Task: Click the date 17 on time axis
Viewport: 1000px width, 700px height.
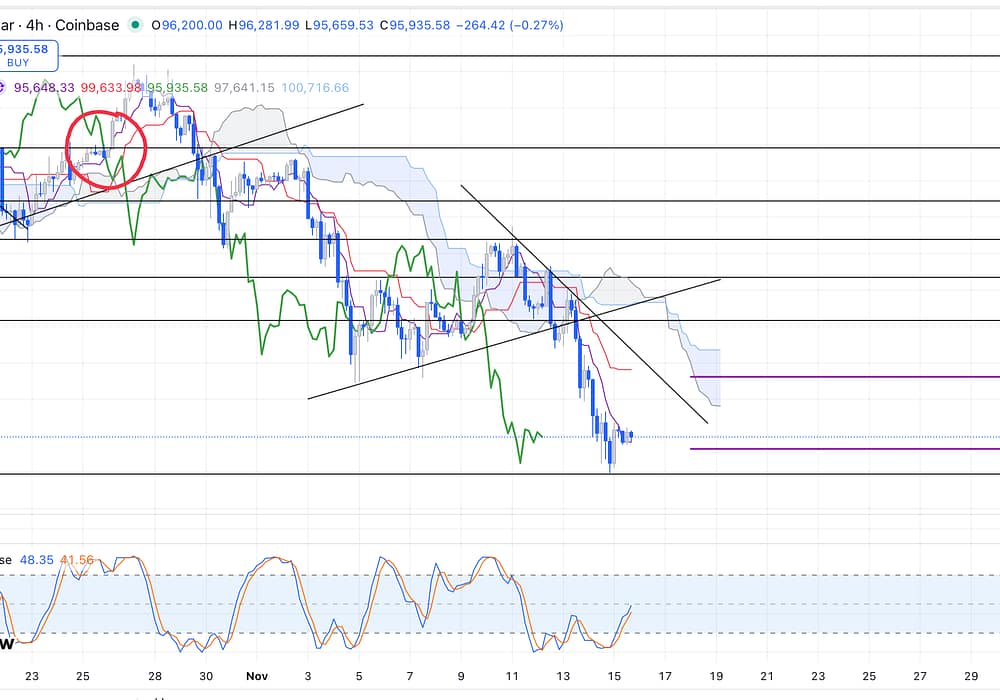Action: coord(665,676)
